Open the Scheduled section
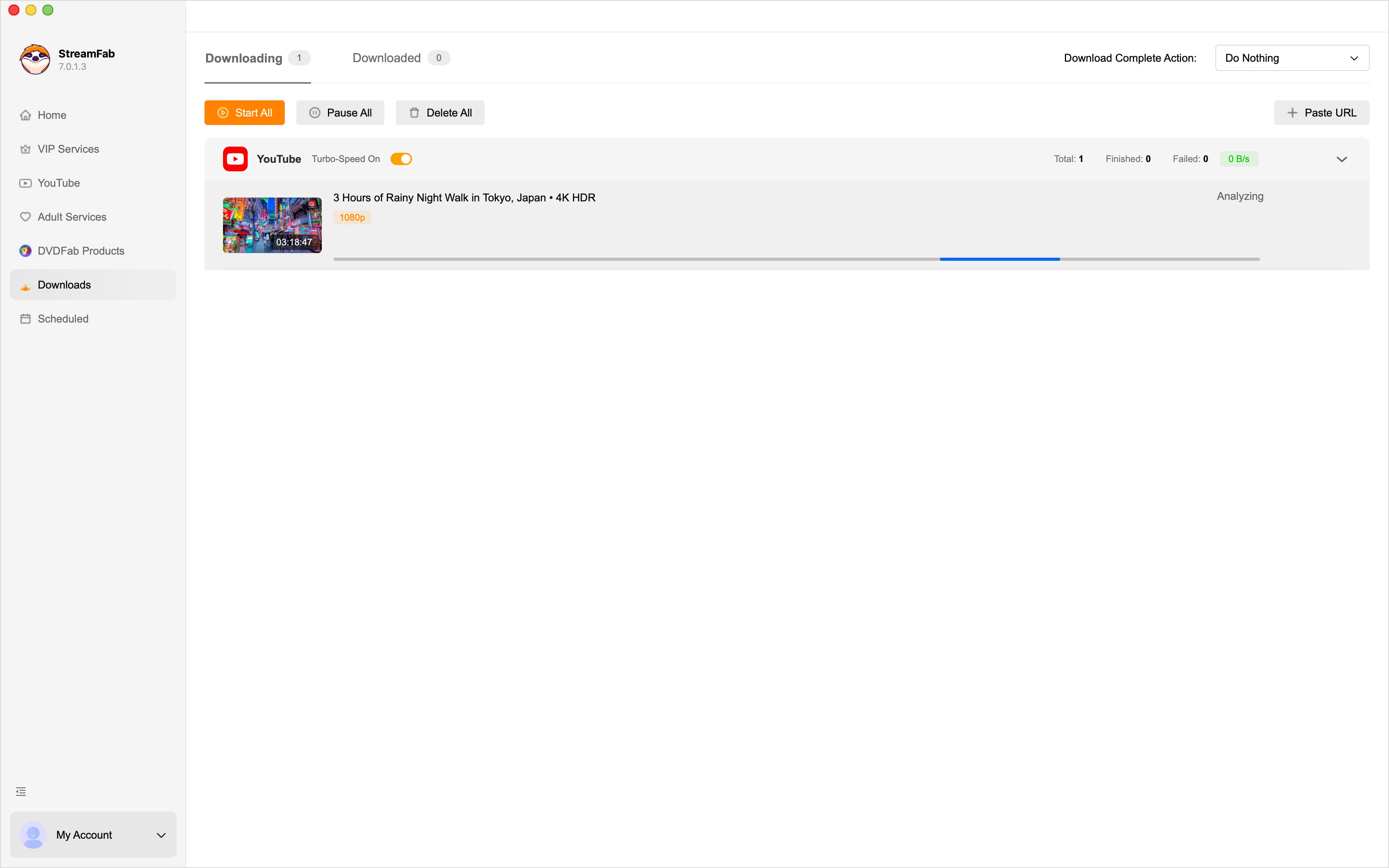The height and width of the screenshot is (868, 1389). click(63, 319)
